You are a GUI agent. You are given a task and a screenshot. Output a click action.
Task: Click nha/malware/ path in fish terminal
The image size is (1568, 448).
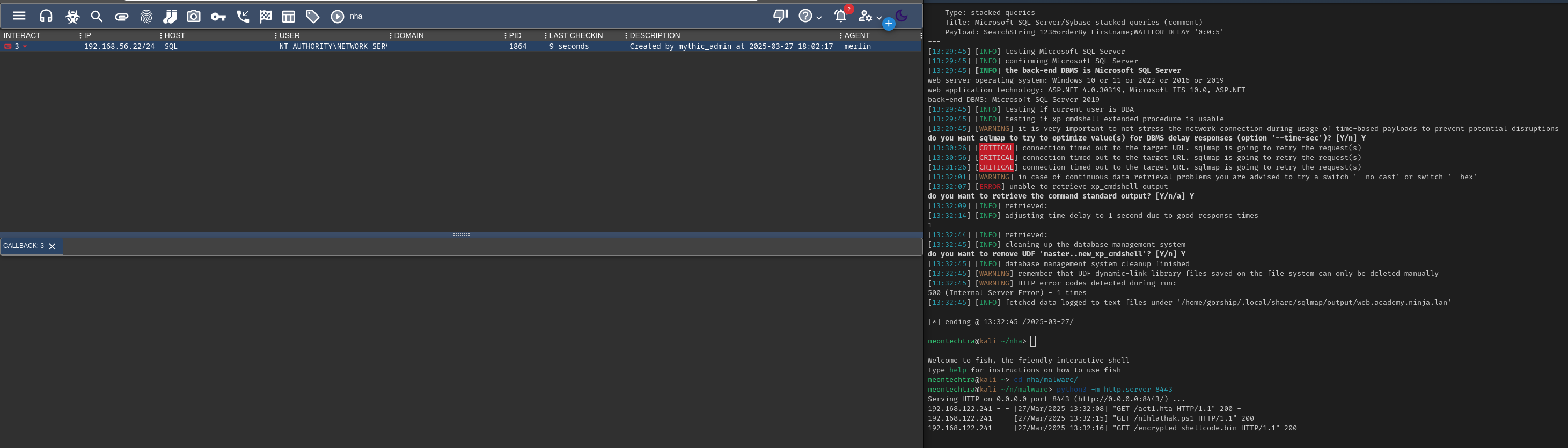[1052, 380]
